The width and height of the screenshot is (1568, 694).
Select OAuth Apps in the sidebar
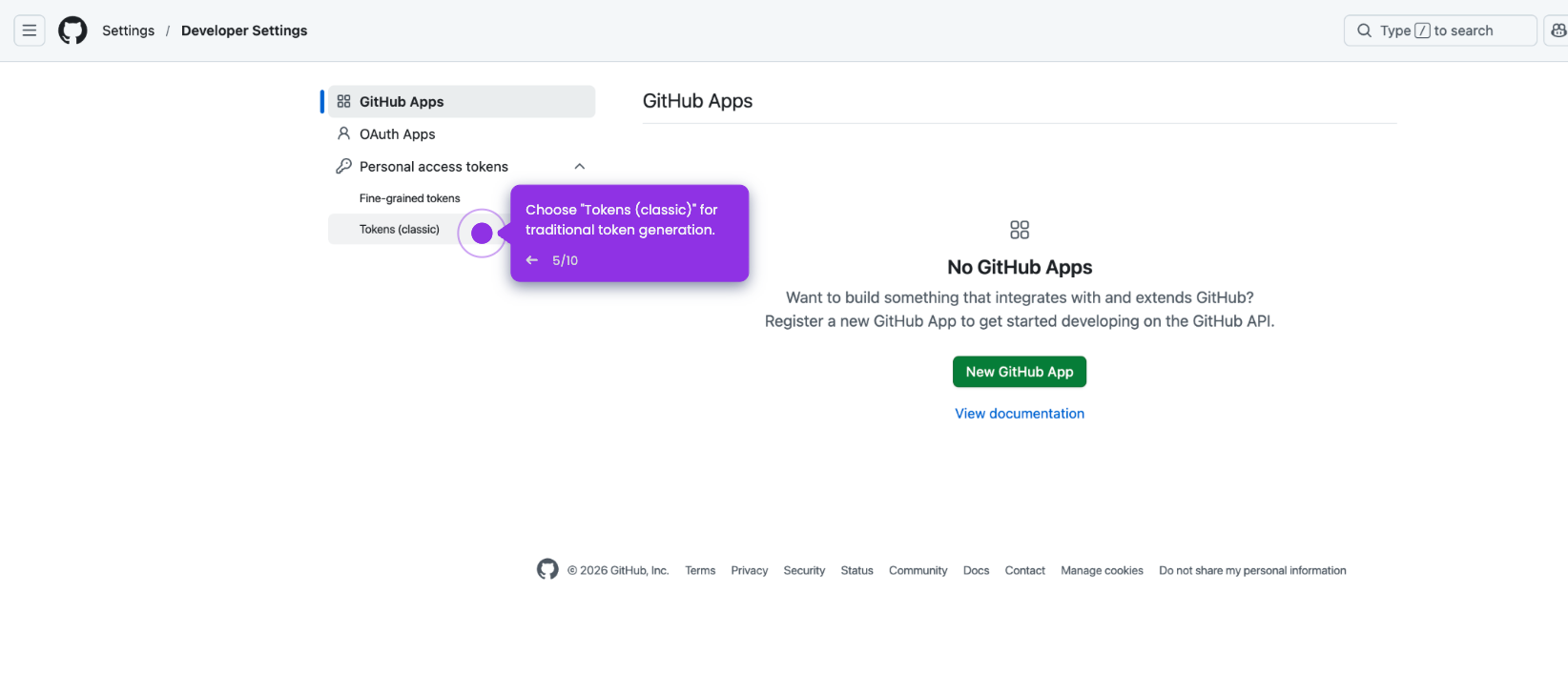tap(462, 133)
